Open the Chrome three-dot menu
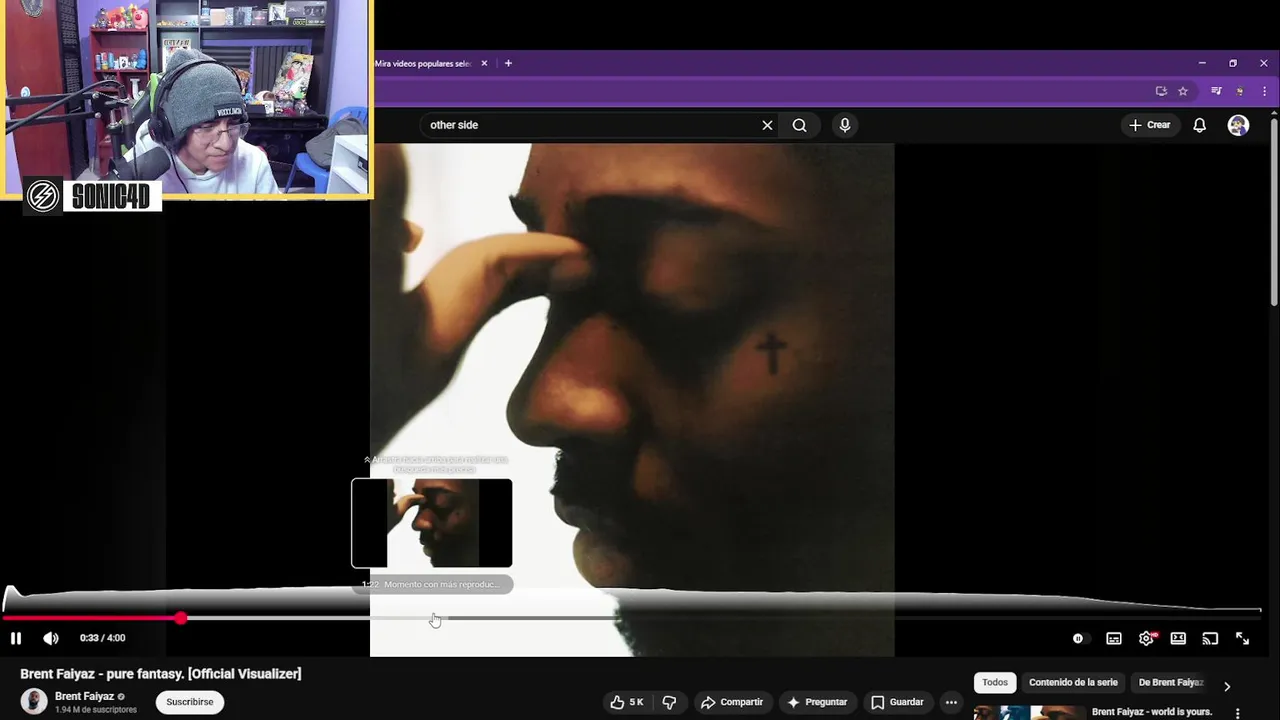The image size is (1280, 720). pos(1264,91)
